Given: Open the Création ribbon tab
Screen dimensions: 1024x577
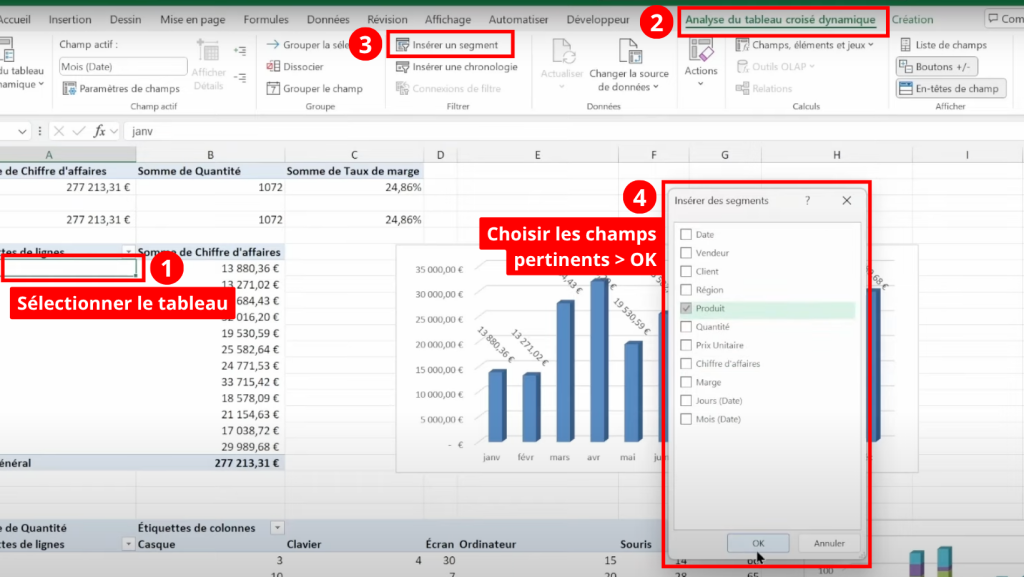Looking at the screenshot, I should (912, 20).
